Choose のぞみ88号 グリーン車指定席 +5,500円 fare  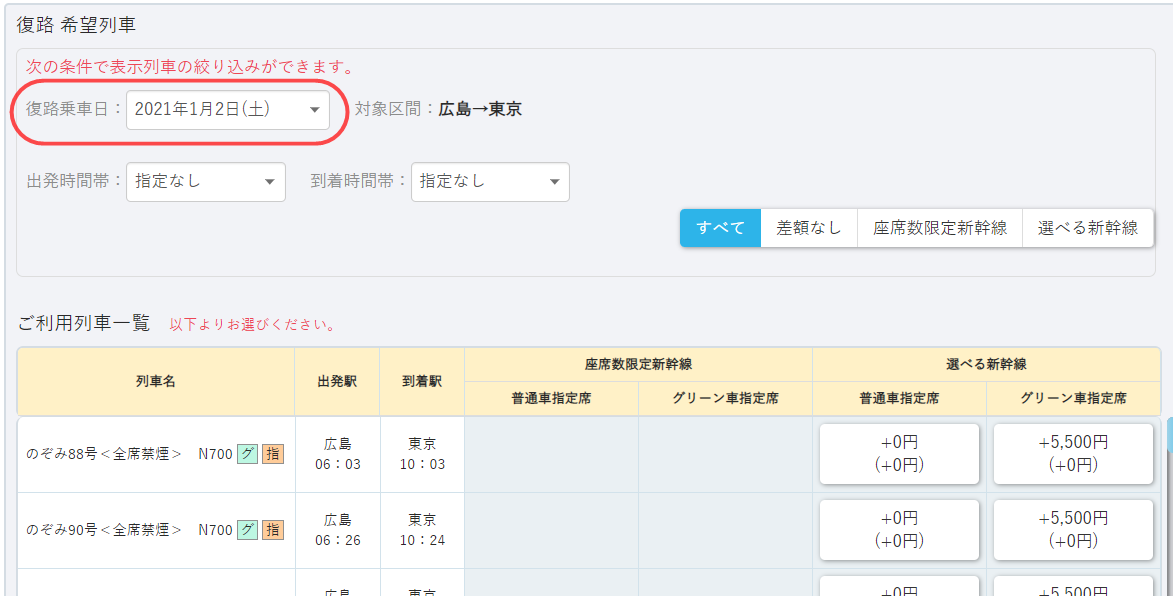tap(1074, 454)
